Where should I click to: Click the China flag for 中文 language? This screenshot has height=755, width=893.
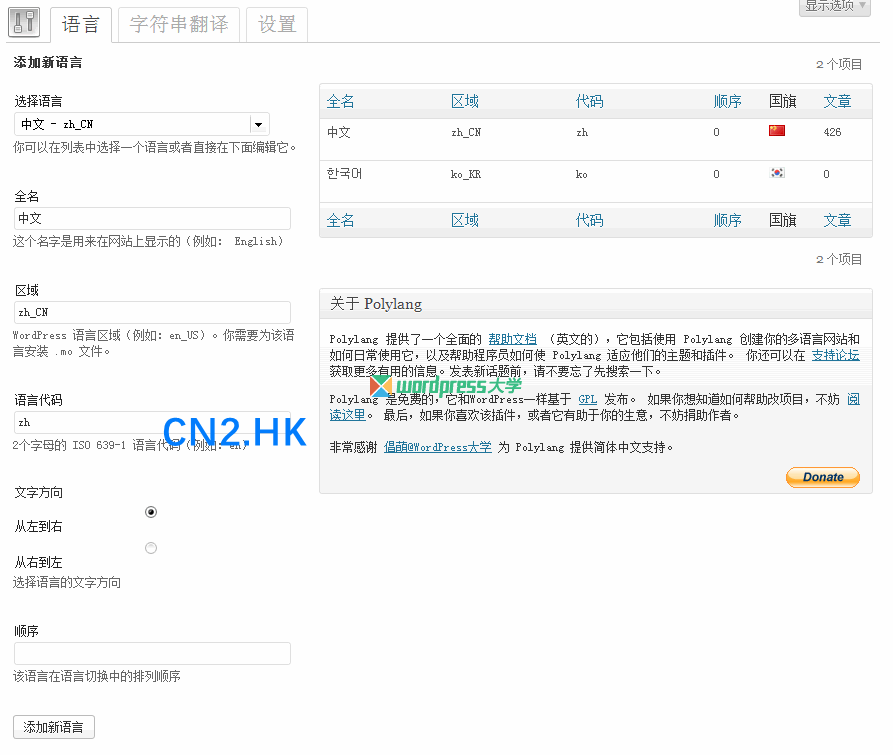(777, 129)
